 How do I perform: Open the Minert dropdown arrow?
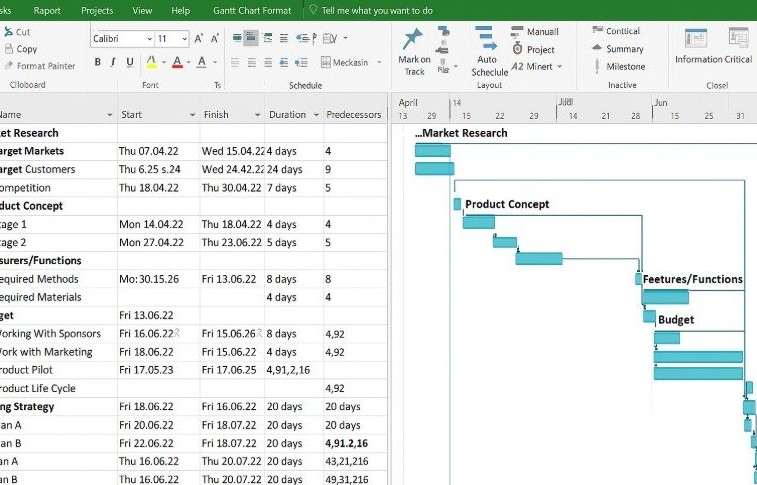[560, 67]
